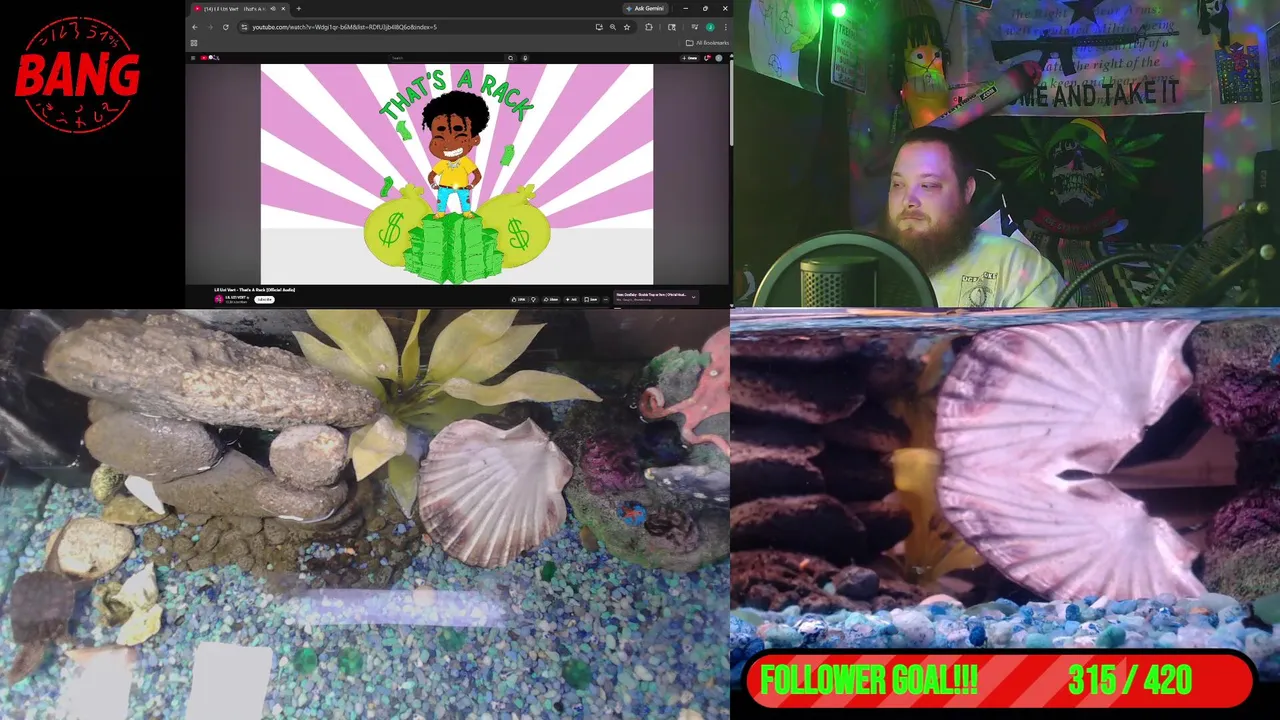Bookmark this page with the star icon
The width and height of the screenshot is (1280, 720).
627,27
